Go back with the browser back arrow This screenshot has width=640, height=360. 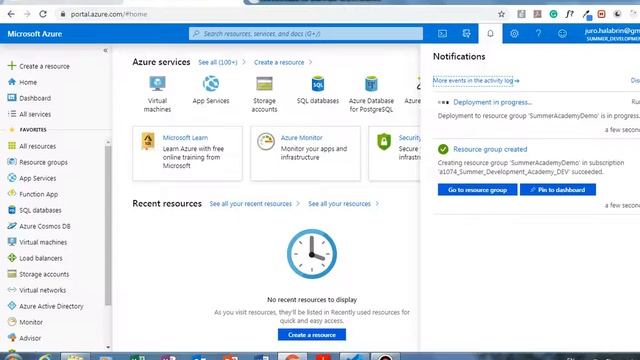click(11, 14)
